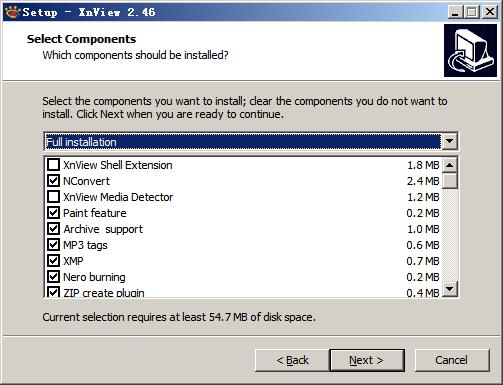
Task: Uncheck the MP3 tags checkbox
Action: pyautogui.click(x=53, y=245)
